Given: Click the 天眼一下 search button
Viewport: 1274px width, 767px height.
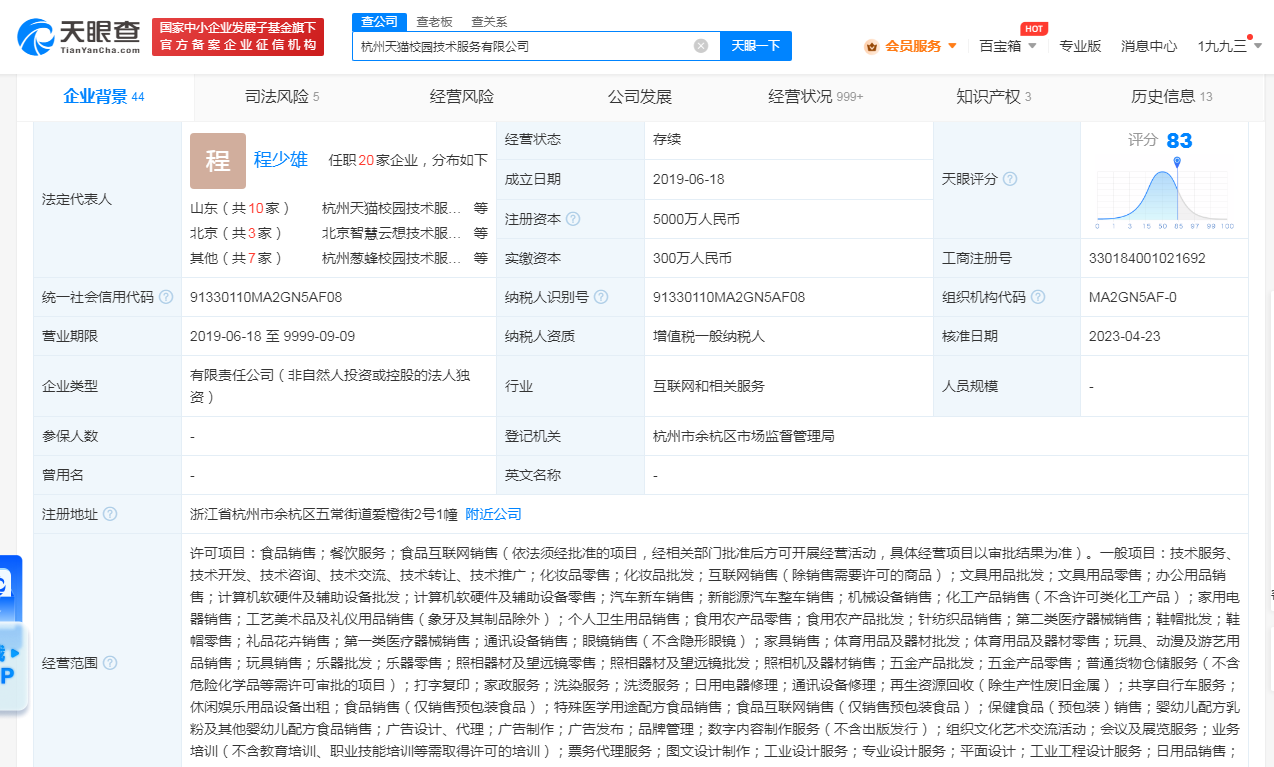Looking at the screenshot, I should (756, 46).
